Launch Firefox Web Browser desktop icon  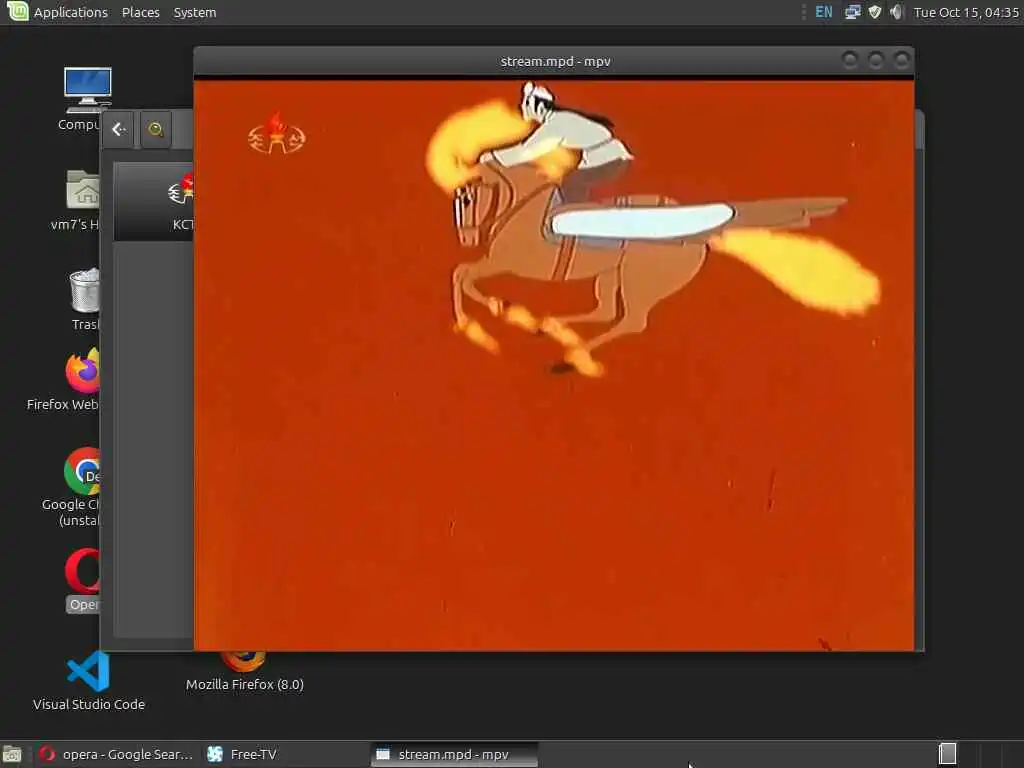coord(82,370)
